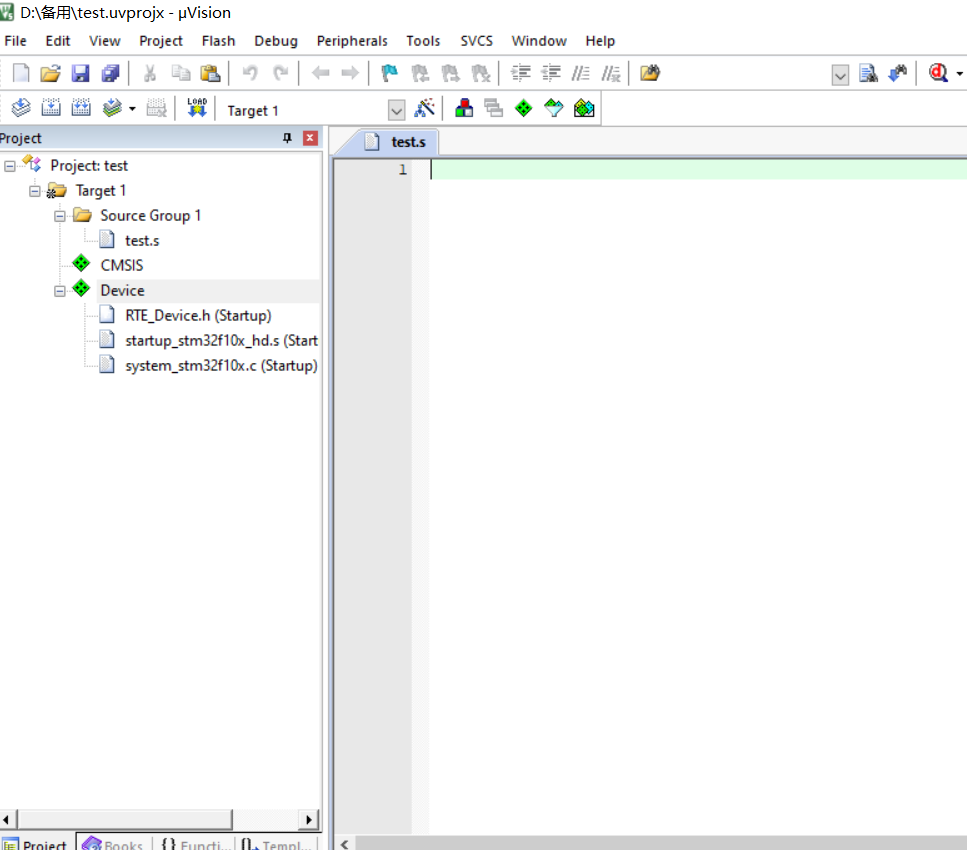Select system_stm32f10x.c (Startup) file
This screenshot has height=850, width=967.
click(x=221, y=366)
